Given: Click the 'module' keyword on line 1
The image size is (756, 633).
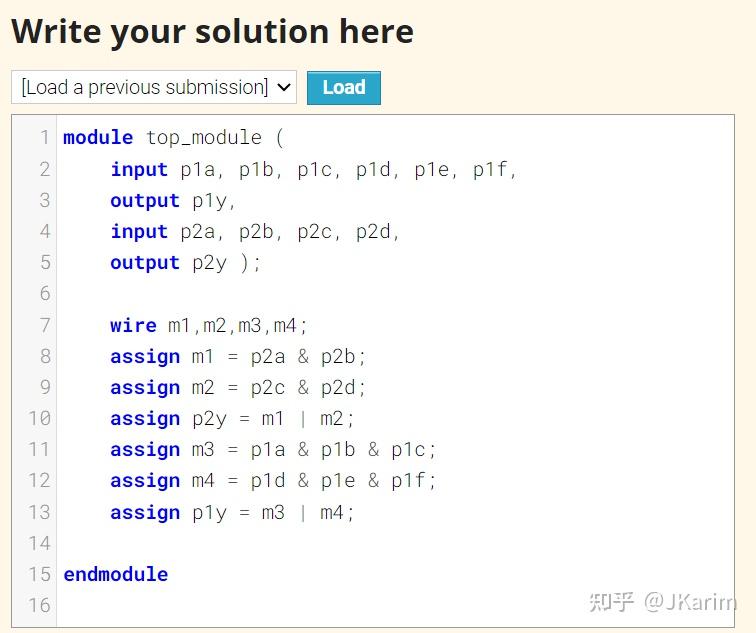Looking at the screenshot, I should pos(98,138).
